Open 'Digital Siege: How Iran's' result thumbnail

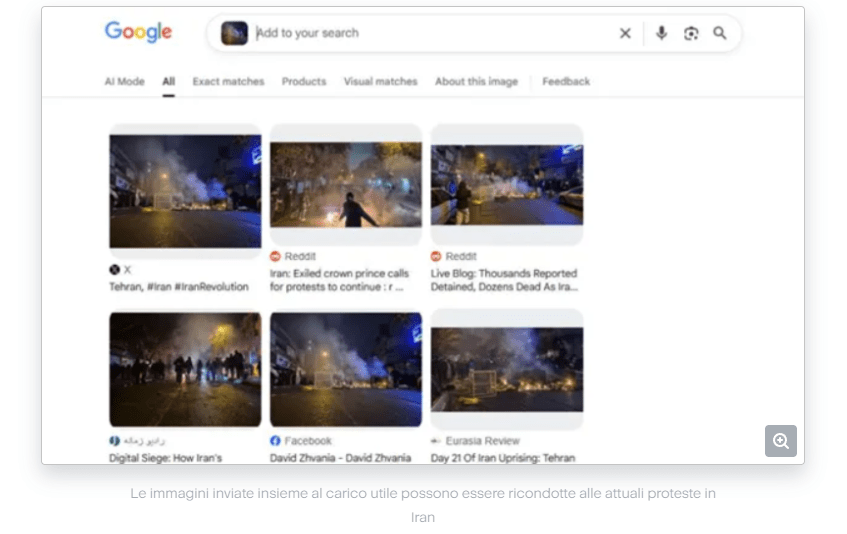pos(185,369)
